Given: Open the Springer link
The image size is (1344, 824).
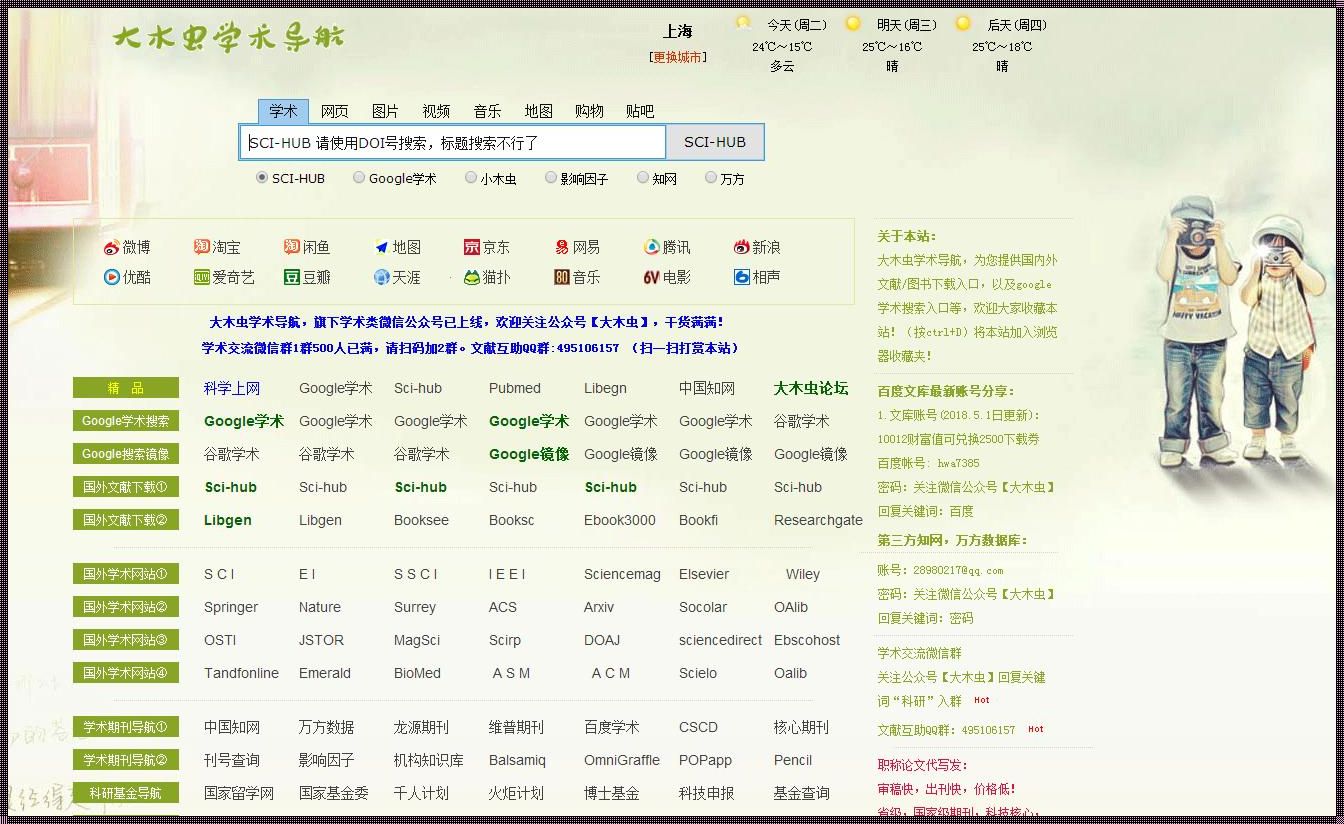Looking at the screenshot, I should (231, 607).
